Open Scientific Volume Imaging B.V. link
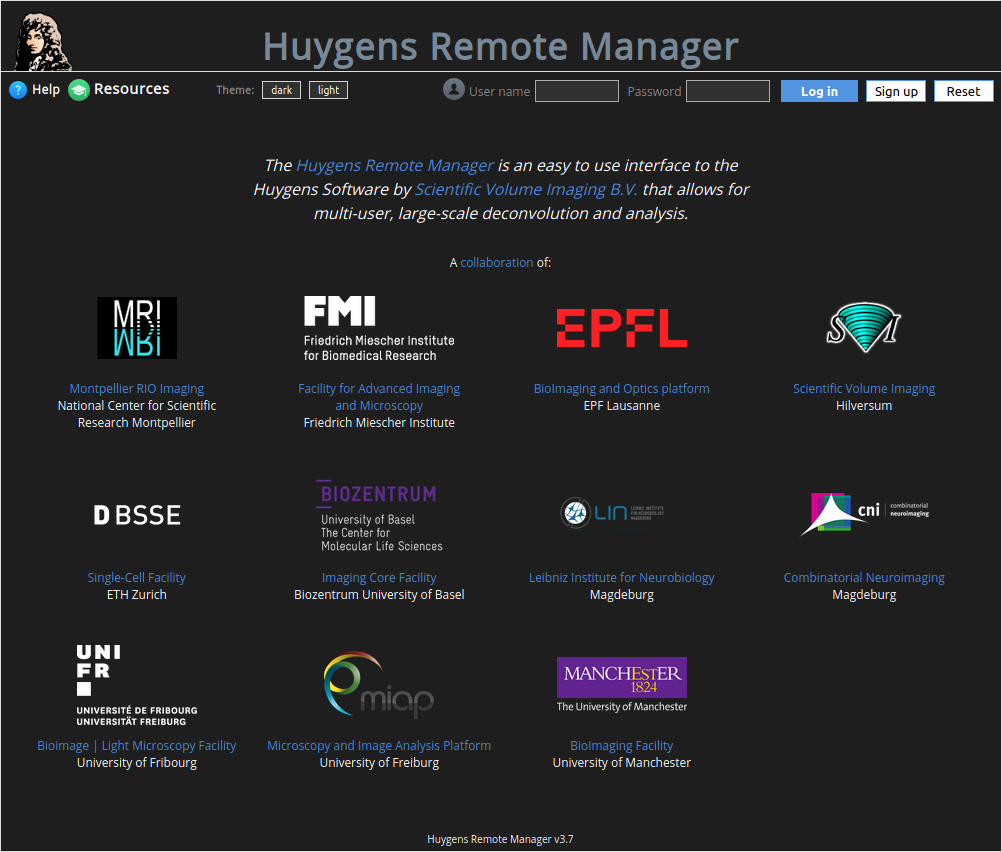This screenshot has width=1002, height=852. coord(526,190)
